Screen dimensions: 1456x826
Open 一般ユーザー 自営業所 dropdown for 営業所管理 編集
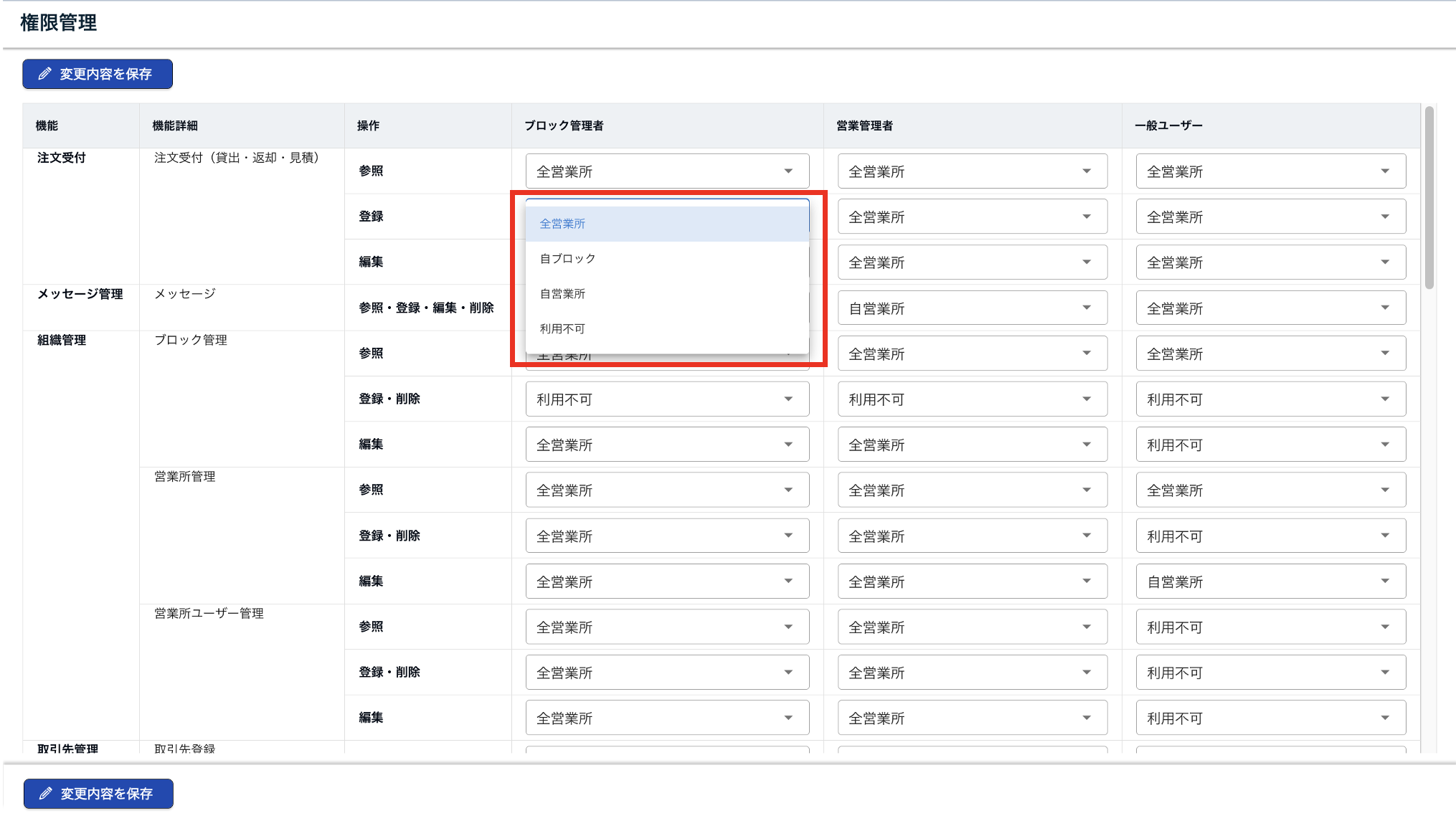pos(1271,581)
